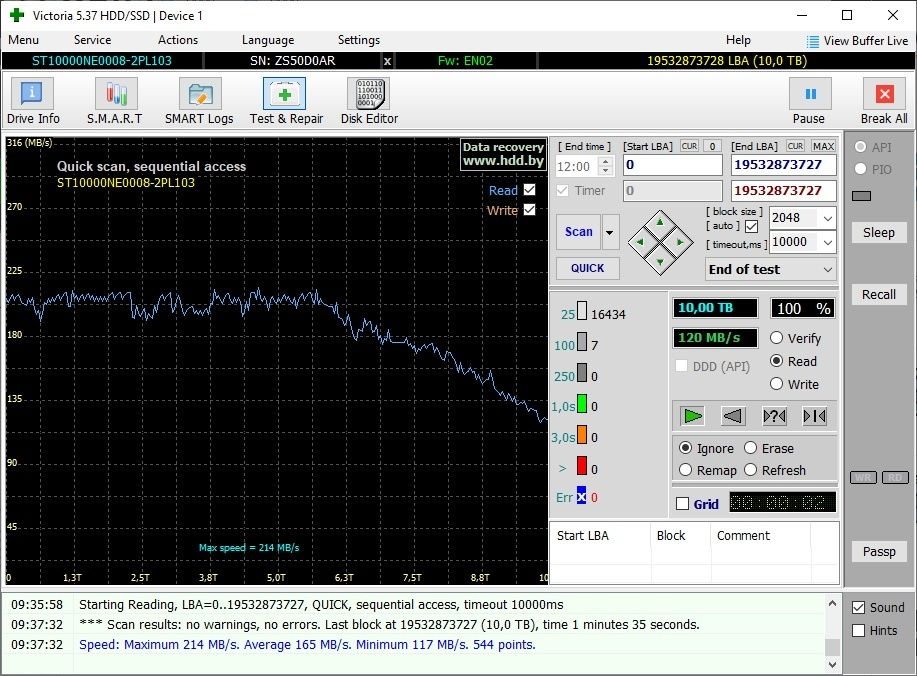Open the Settings menu
917x676 pixels.
click(x=358, y=40)
